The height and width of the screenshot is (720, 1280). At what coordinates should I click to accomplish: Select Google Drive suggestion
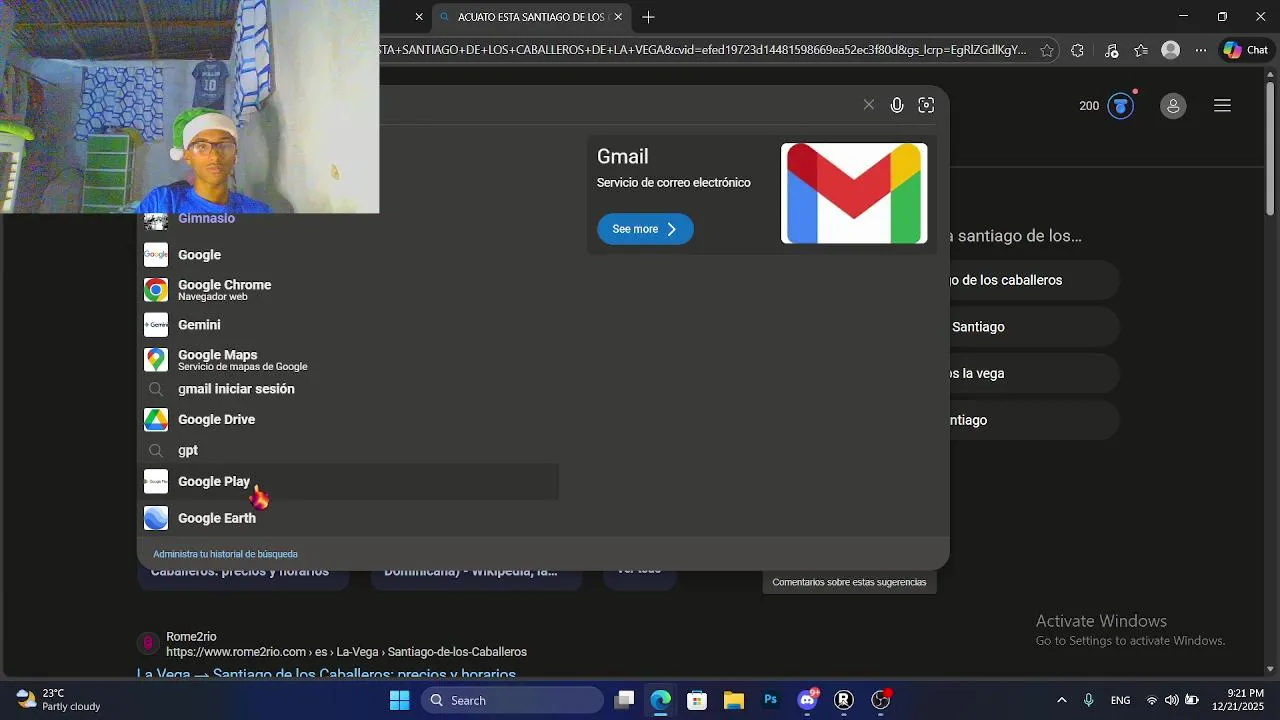[x=348, y=420]
